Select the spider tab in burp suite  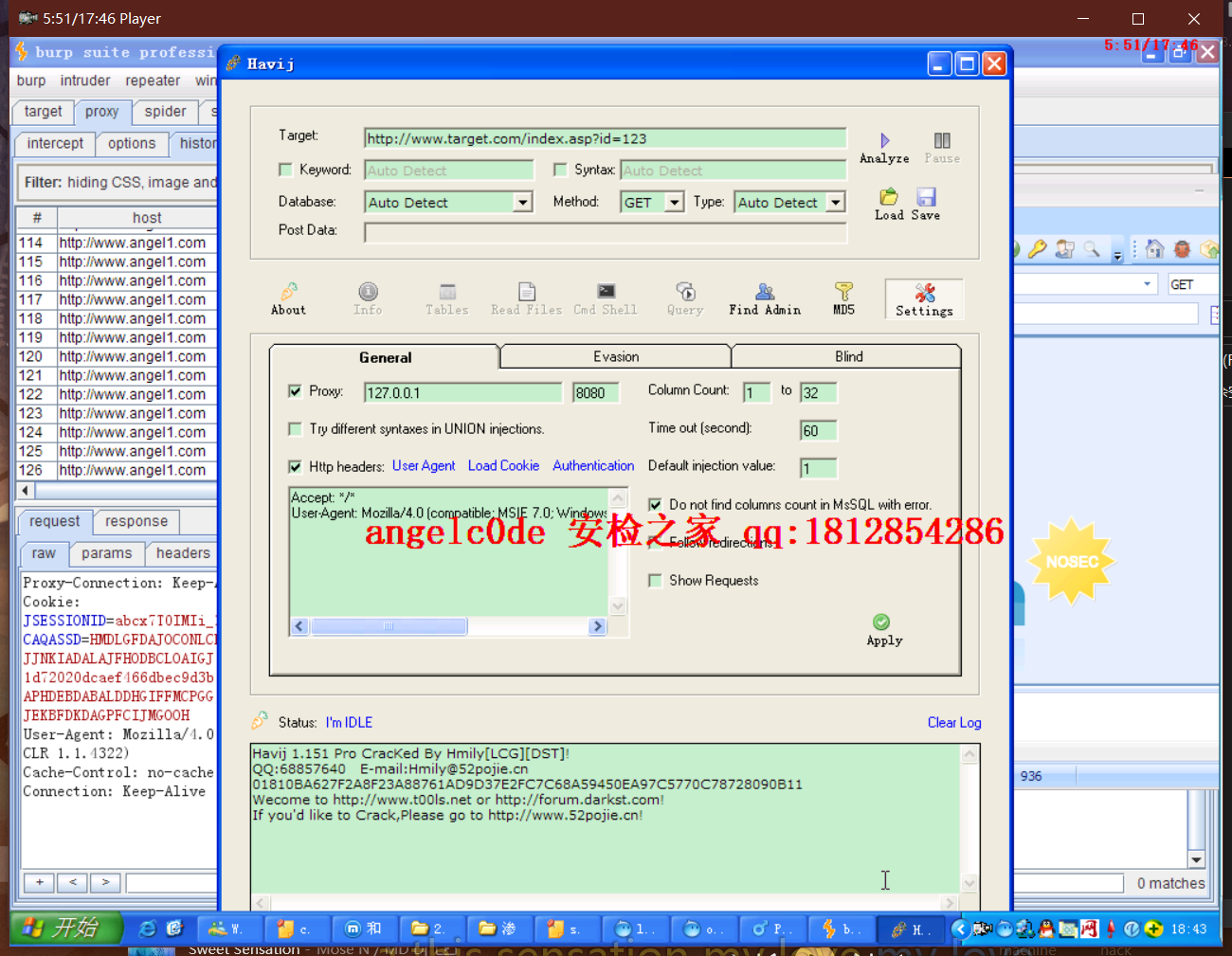point(166,112)
